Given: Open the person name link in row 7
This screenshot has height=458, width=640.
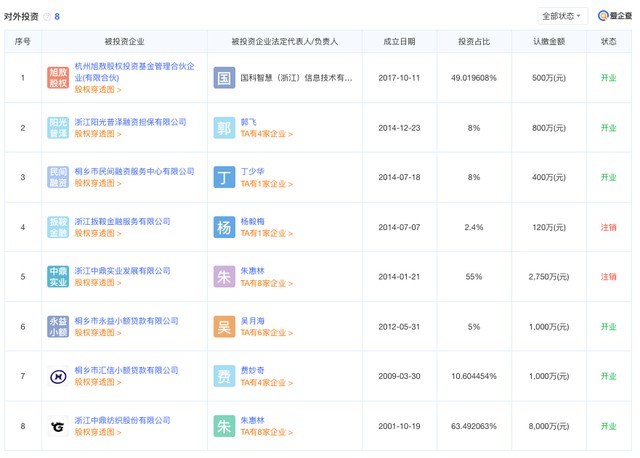Looking at the screenshot, I should point(253,370).
